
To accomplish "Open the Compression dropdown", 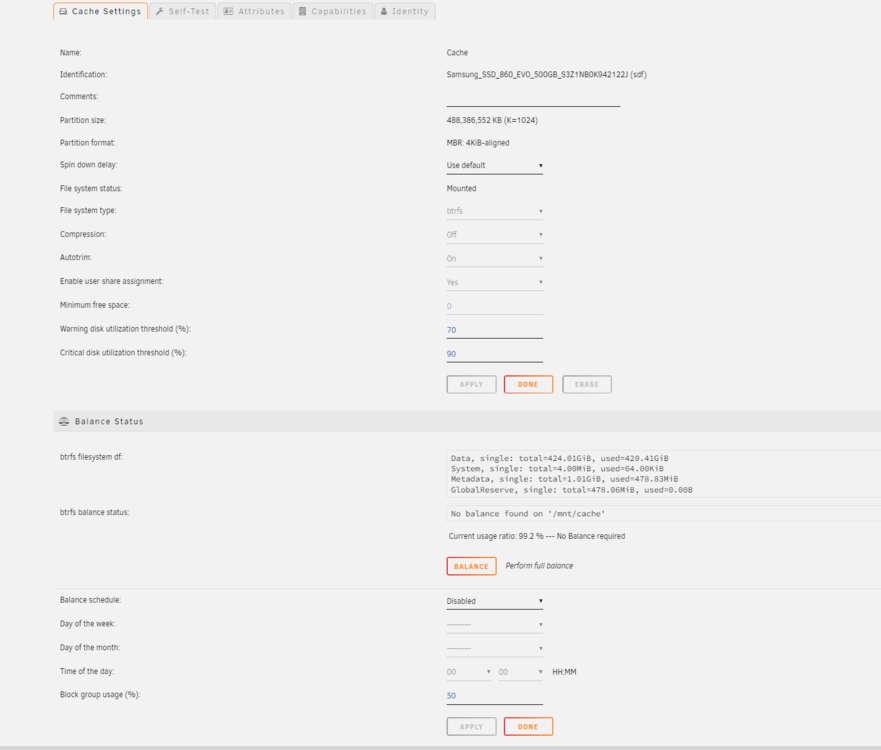I will (494, 235).
